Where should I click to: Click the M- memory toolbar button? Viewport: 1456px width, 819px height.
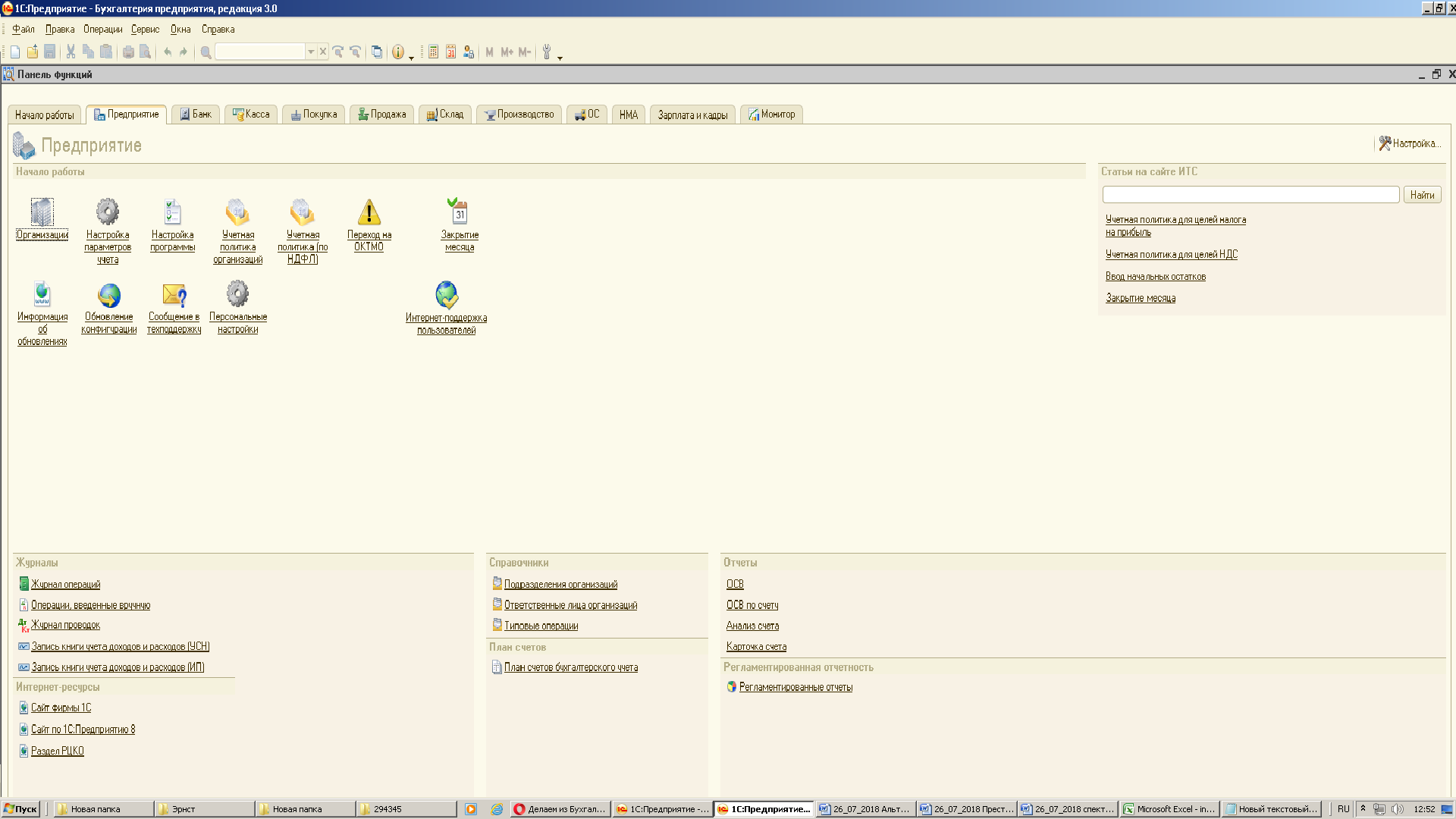coord(525,52)
